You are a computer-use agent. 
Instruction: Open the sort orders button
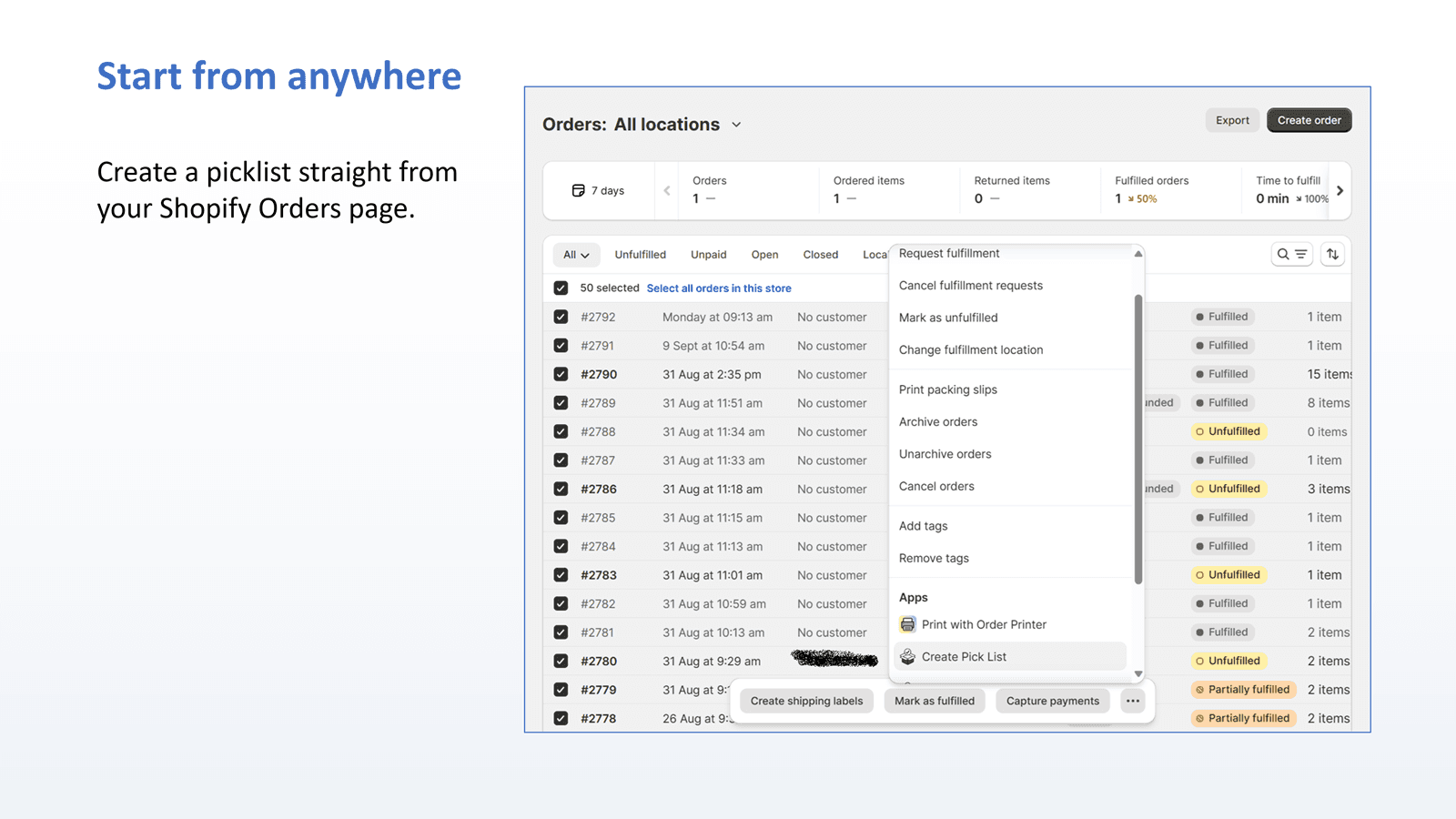point(1332,255)
